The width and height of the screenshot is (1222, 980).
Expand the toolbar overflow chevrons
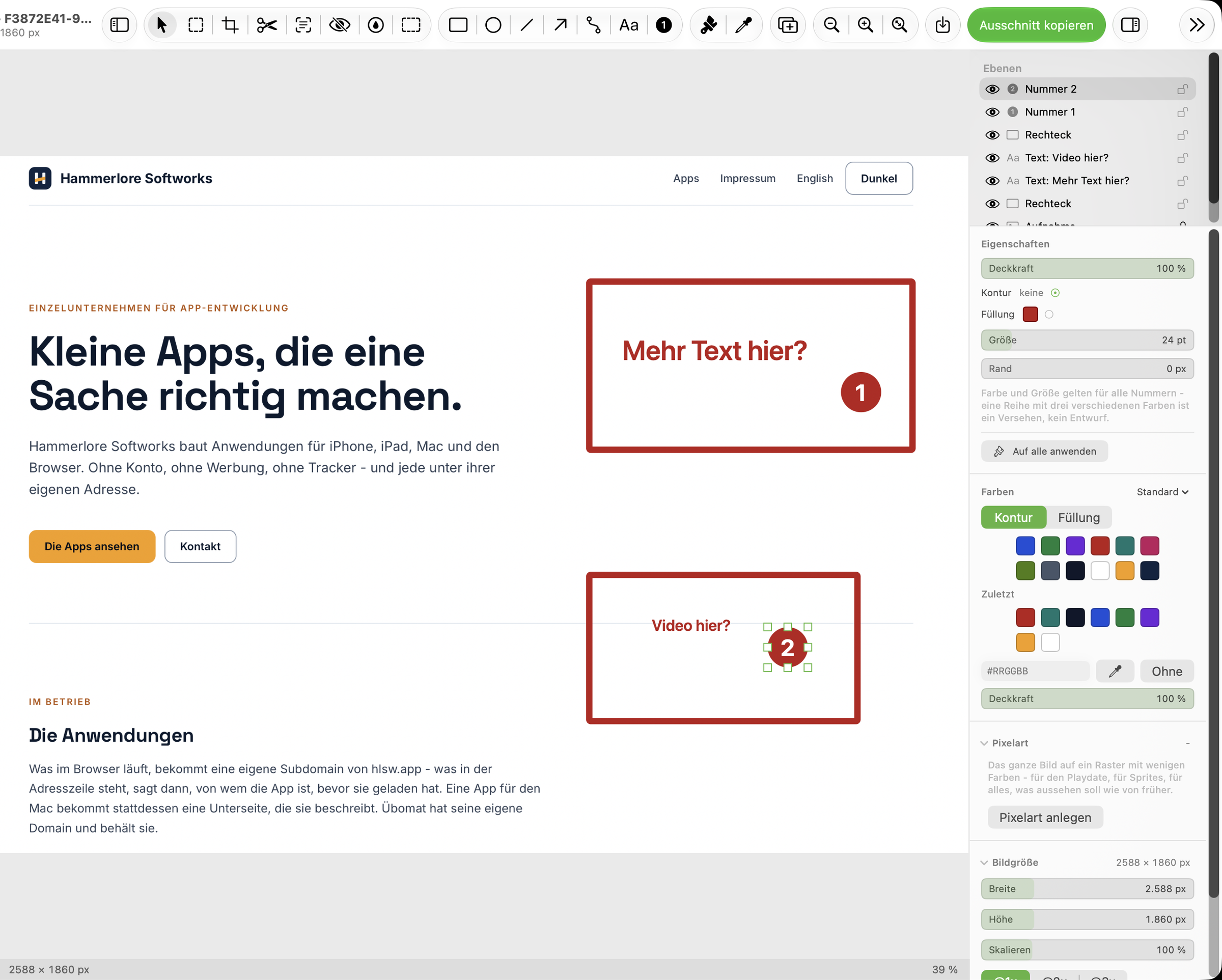[1197, 25]
